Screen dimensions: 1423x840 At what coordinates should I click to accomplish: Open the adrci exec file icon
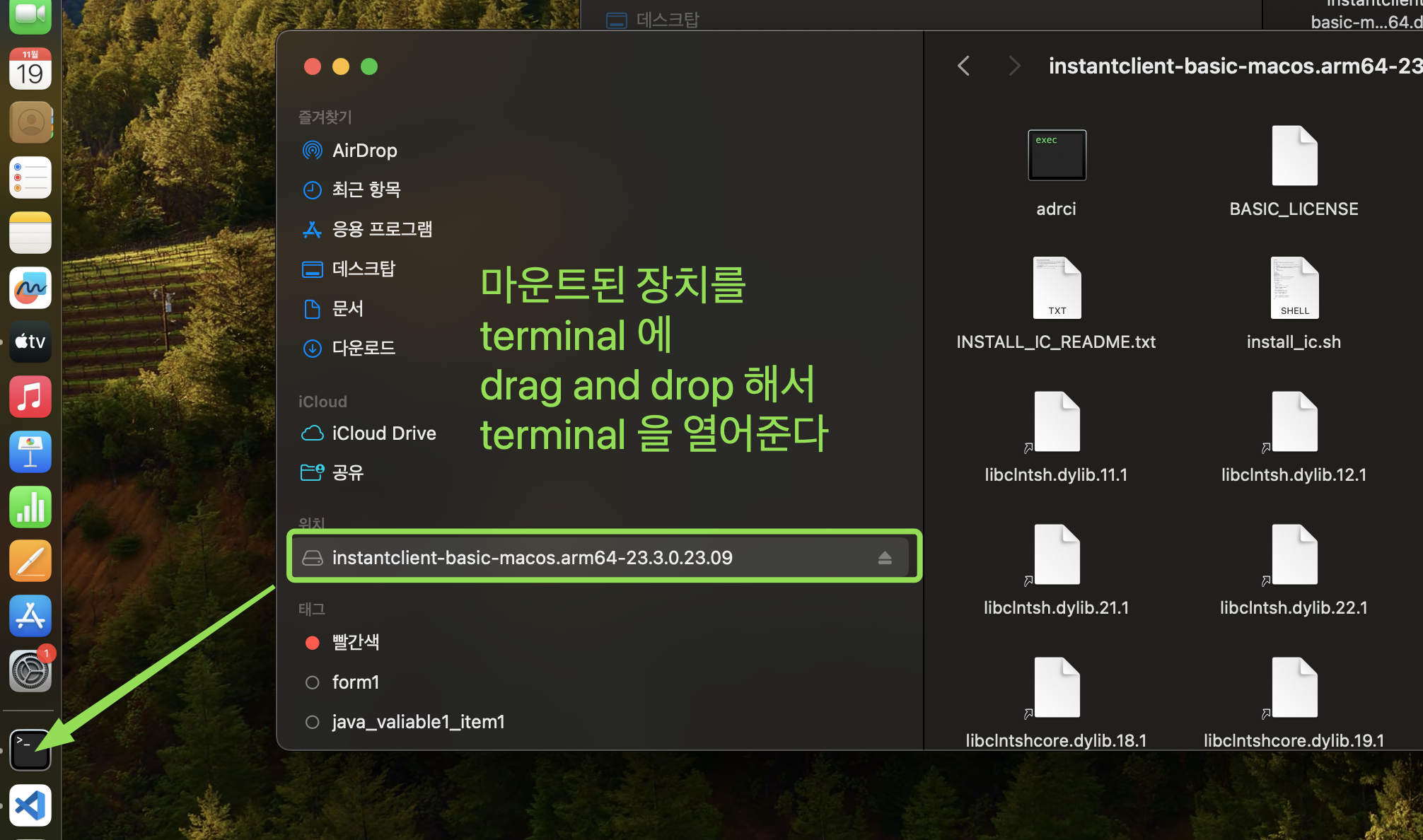[x=1056, y=156]
